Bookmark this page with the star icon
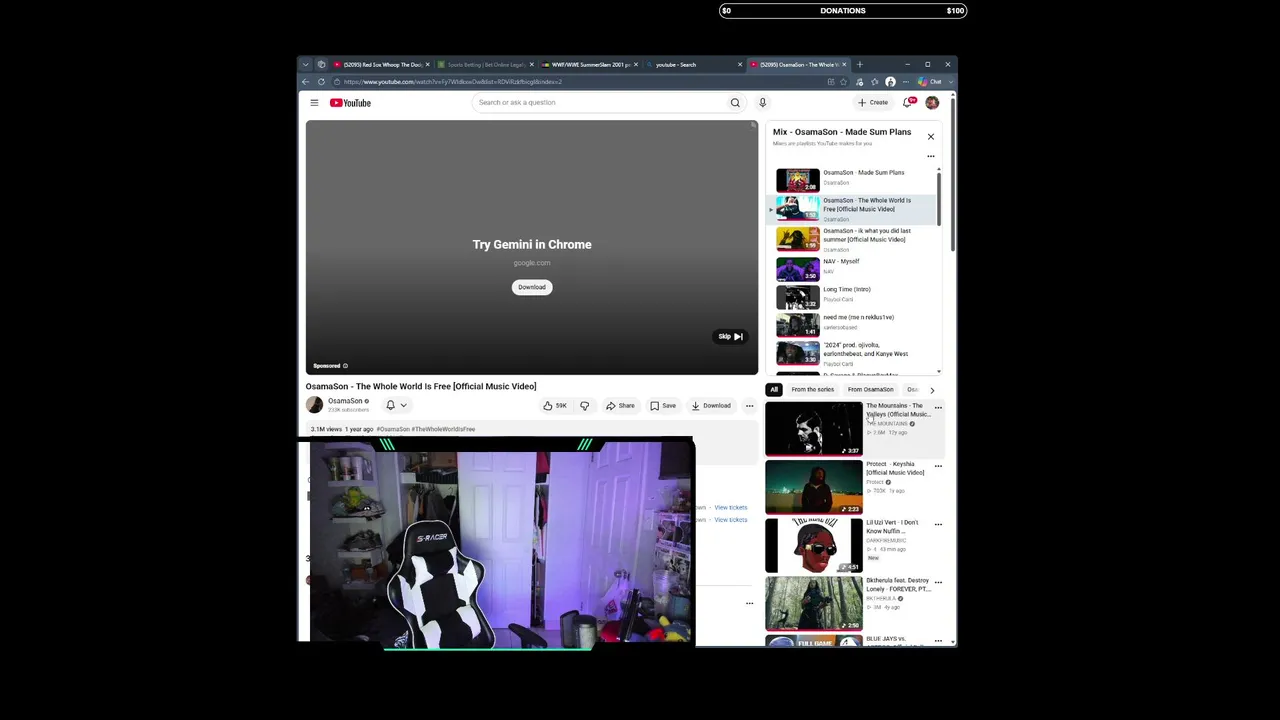 [843, 82]
